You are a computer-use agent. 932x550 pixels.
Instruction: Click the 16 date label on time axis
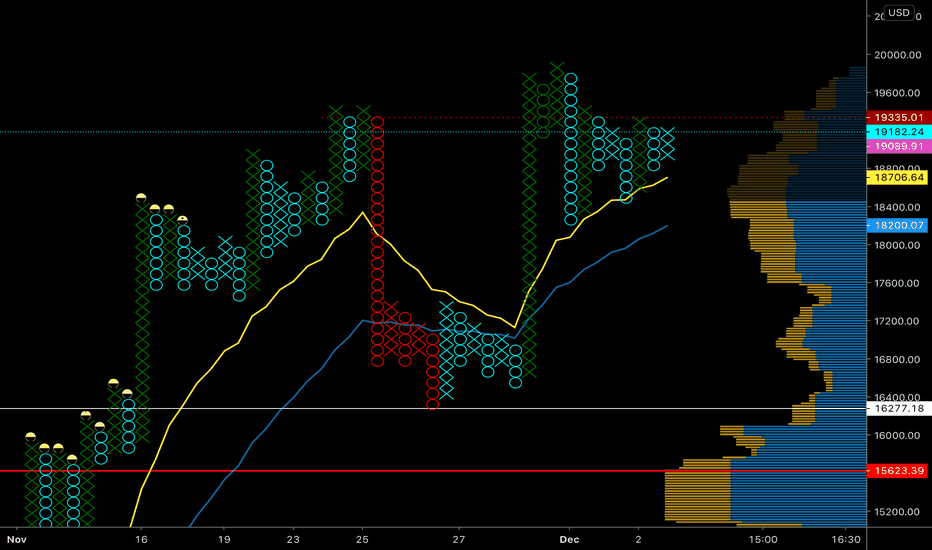click(x=141, y=539)
